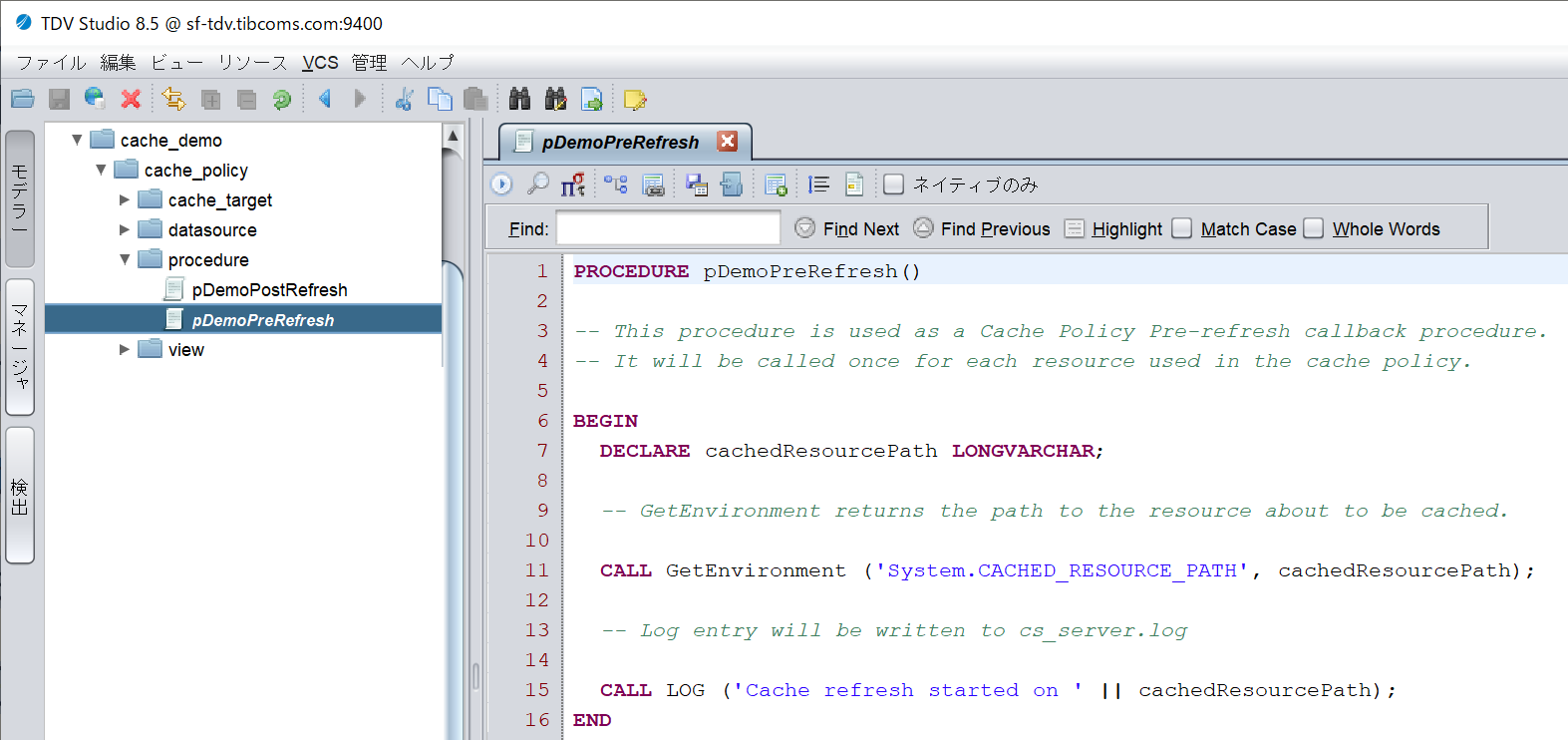This screenshot has height=740, width=1568.
Task: Switch to the 検出 side panel
Action: click(x=20, y=496)
